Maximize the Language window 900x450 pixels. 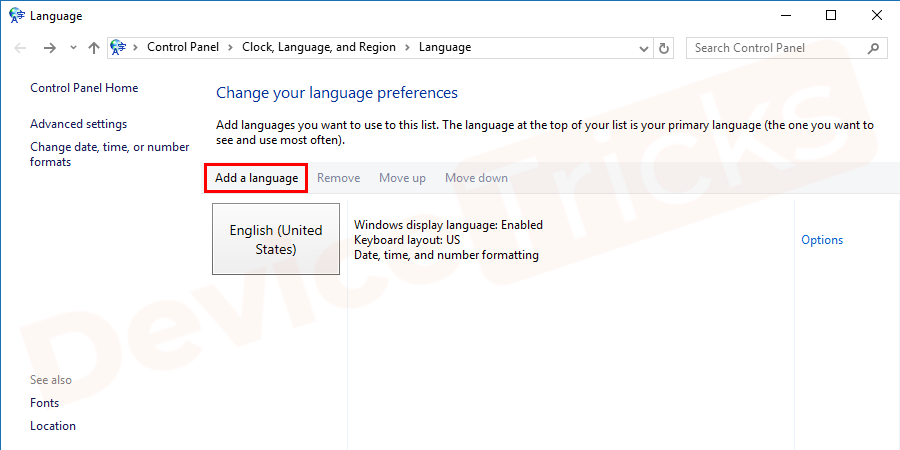click(831, 15)
